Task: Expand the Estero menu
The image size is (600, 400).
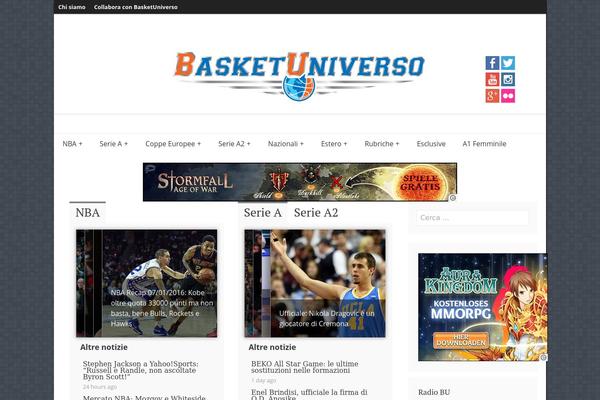Action: (x=334, y=144)
